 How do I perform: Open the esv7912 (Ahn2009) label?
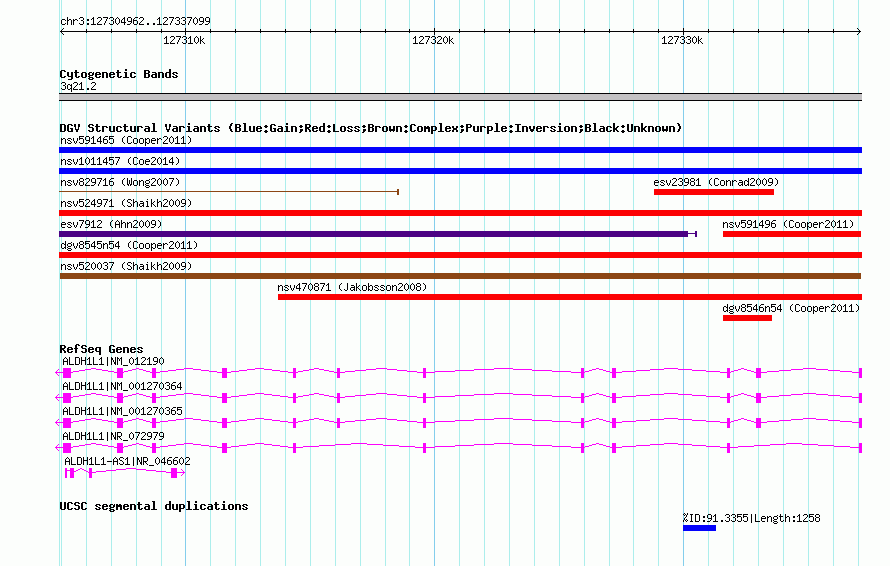click(x=111, y=224)
